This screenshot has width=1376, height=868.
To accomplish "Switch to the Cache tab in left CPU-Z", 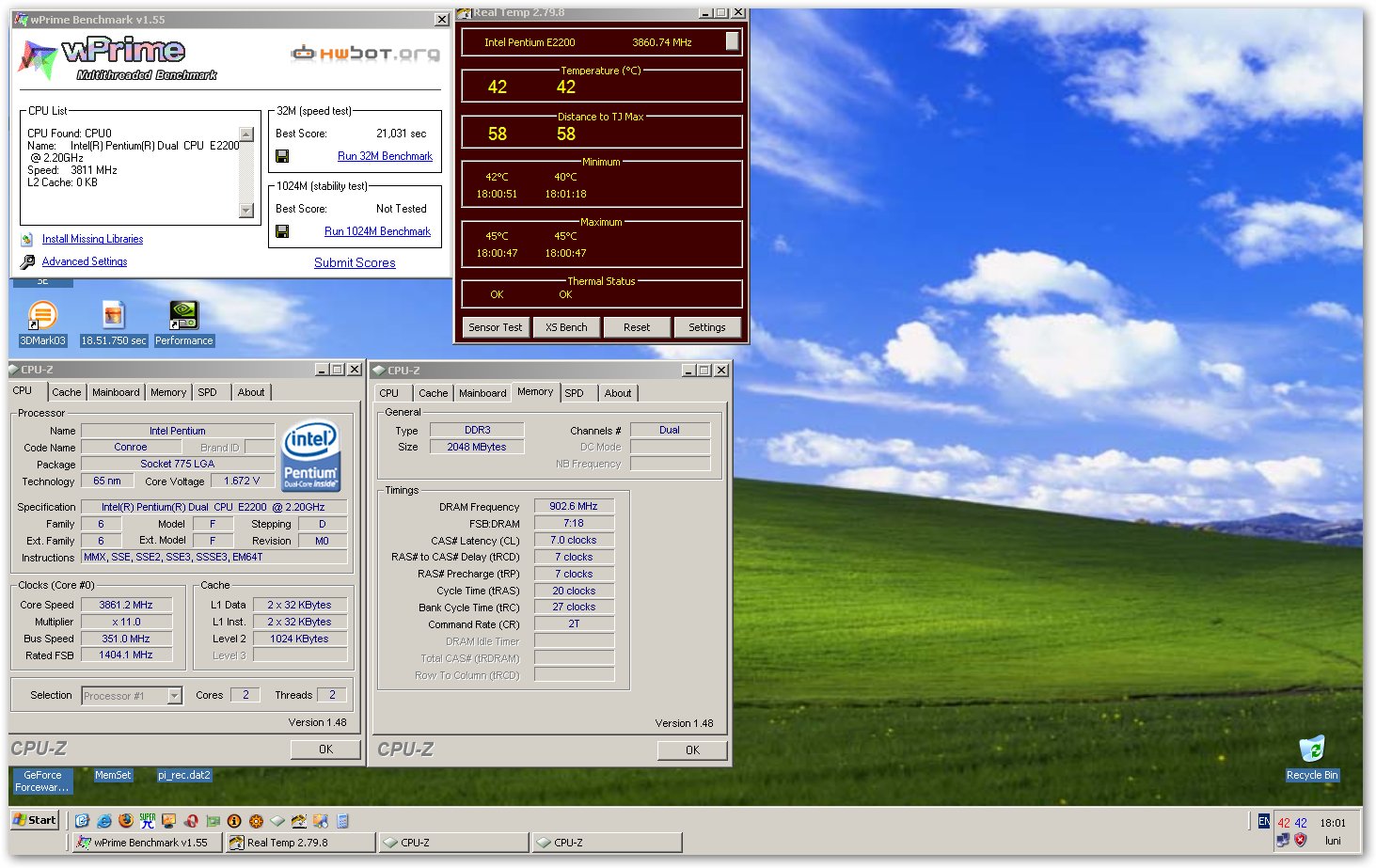I will (66, 392).
